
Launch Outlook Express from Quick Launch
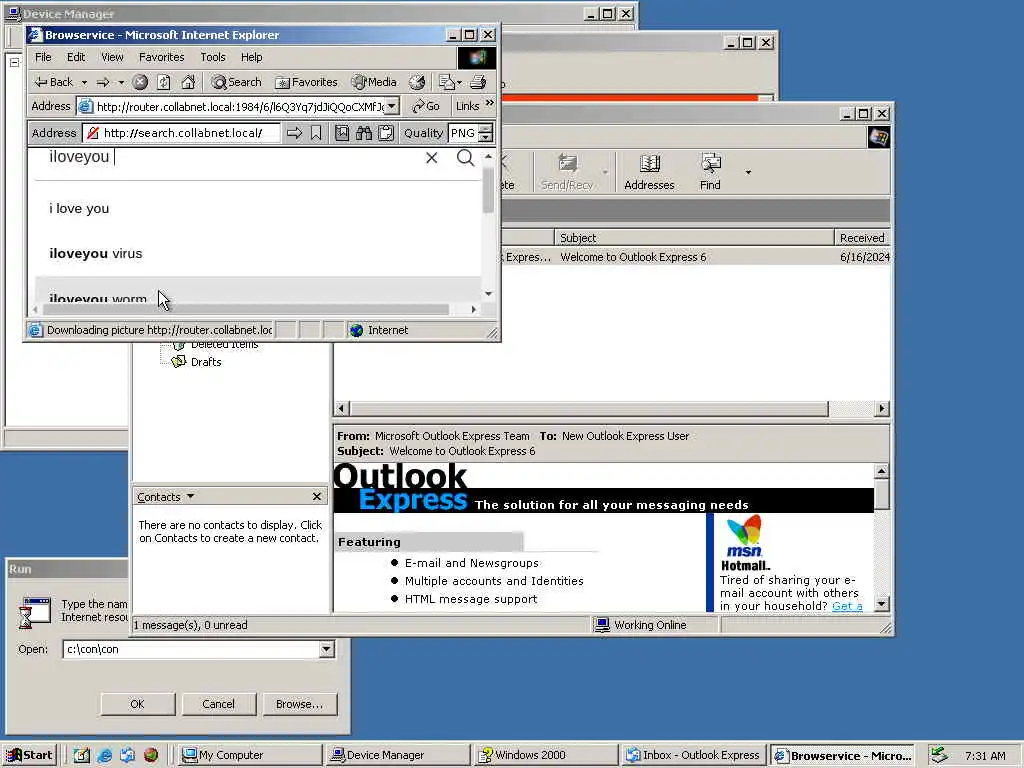click(x=127, y=755)
